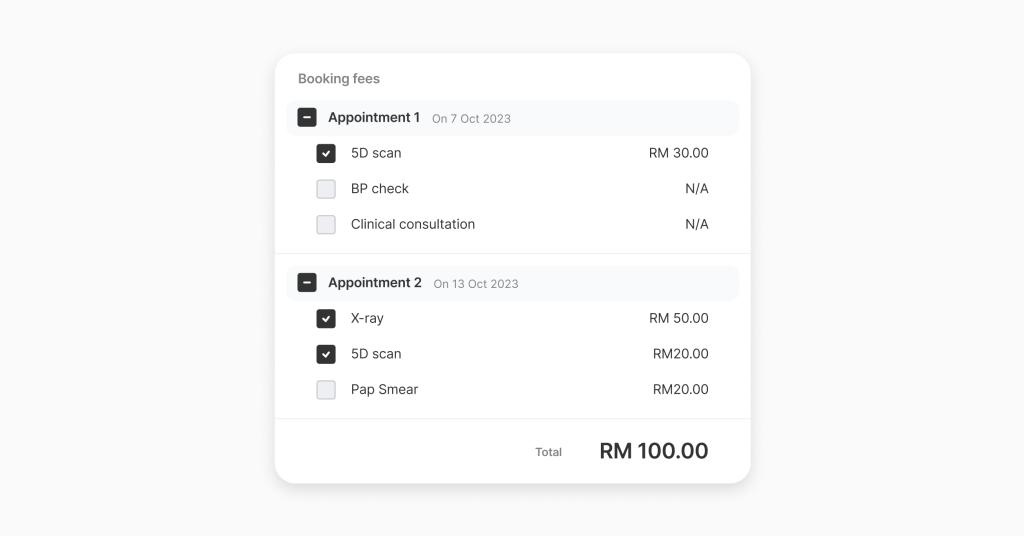Click the RM 100.00 total amount
Image resolution: width=1024 pixels, height=536 pixels.
point(654,451)
